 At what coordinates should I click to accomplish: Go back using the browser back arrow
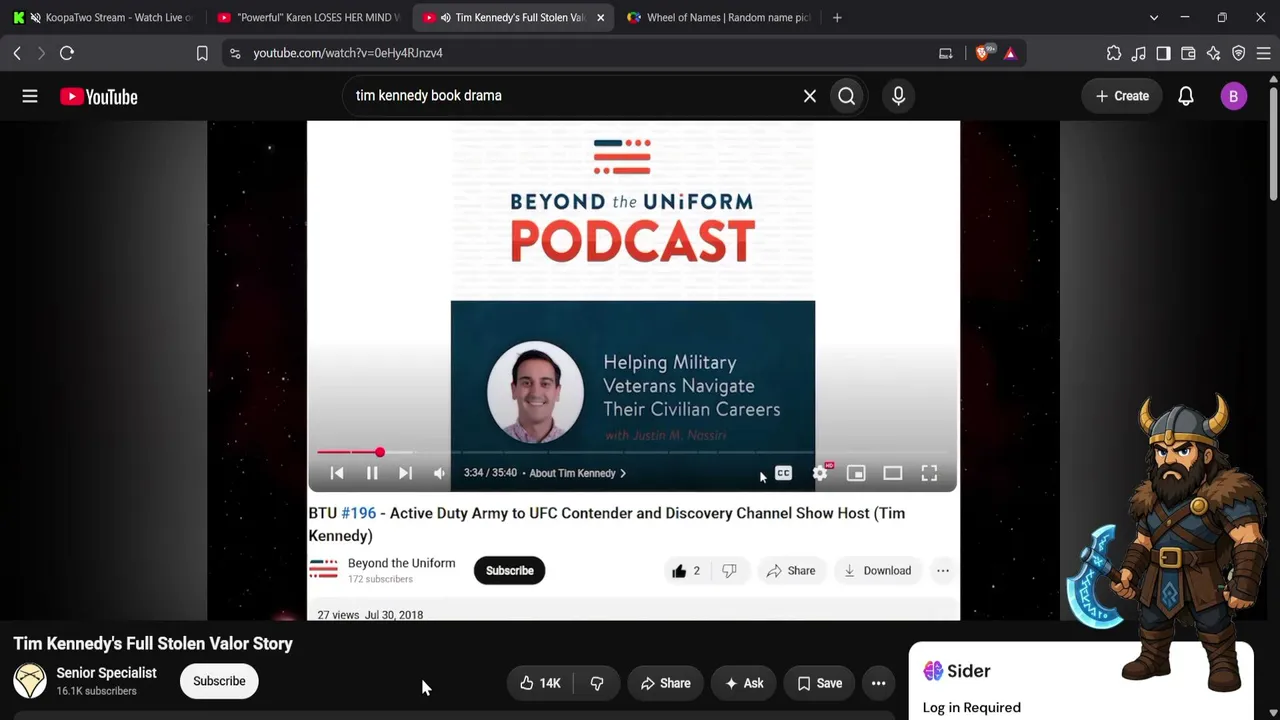(x=17, y=53)
